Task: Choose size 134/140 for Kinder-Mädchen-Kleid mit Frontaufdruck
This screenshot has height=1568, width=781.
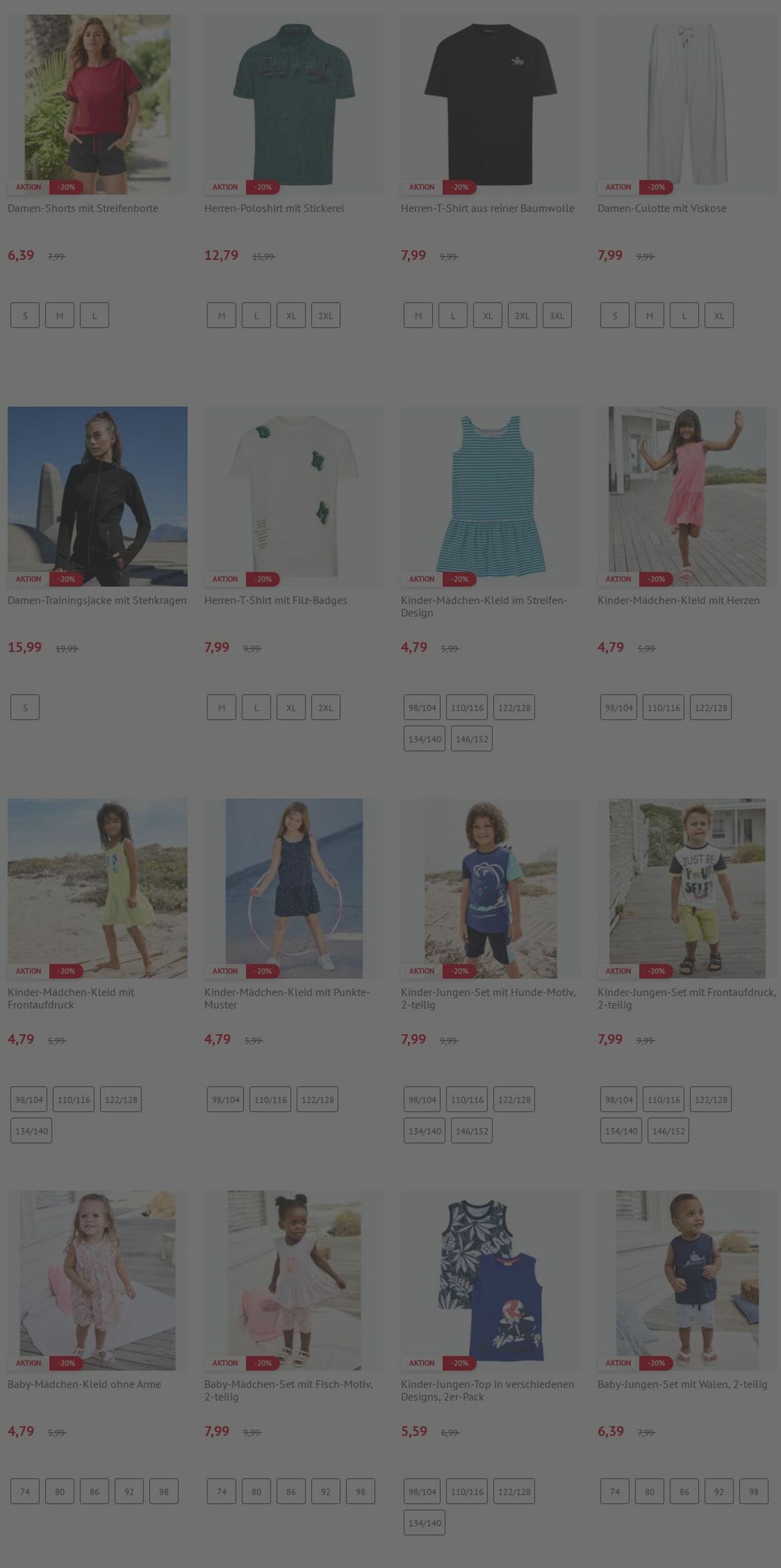Action: tap(31, 1131)
